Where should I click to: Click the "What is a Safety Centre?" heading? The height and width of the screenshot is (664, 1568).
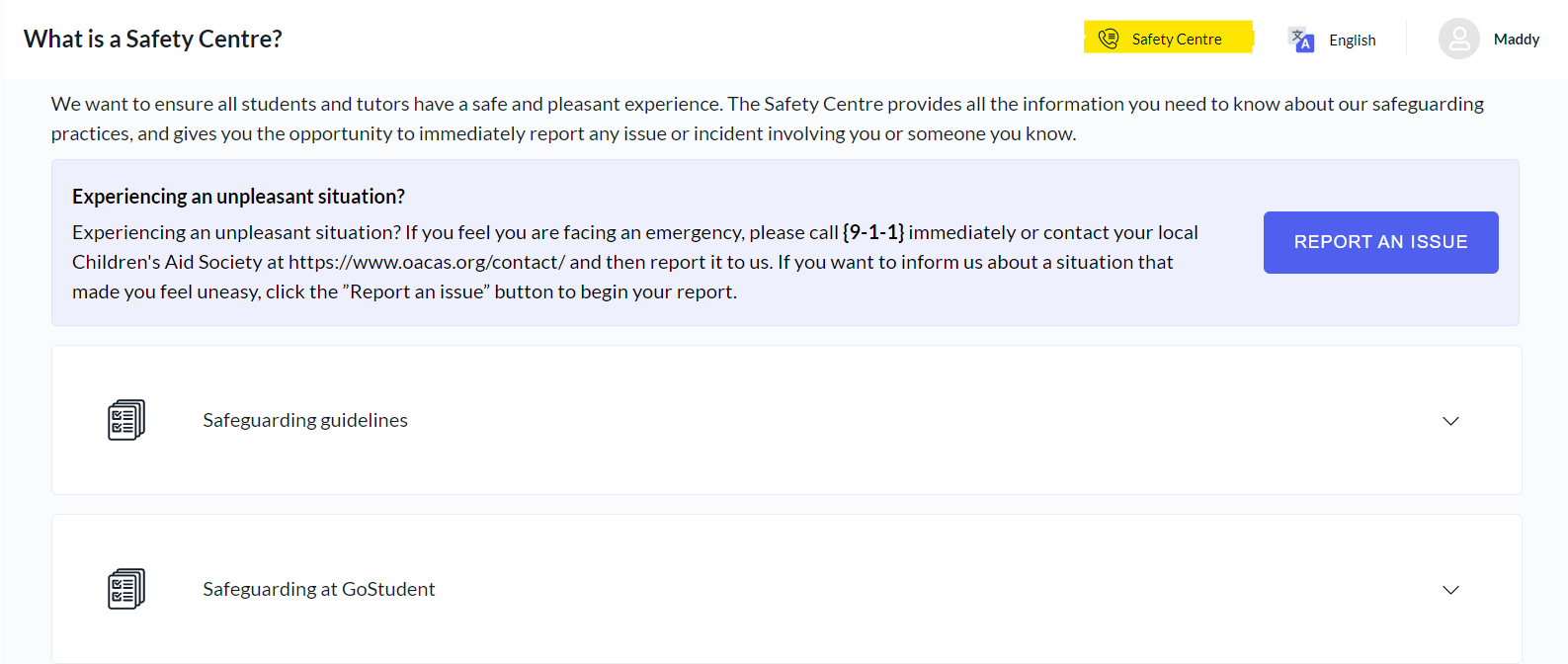tap(153, 39)
